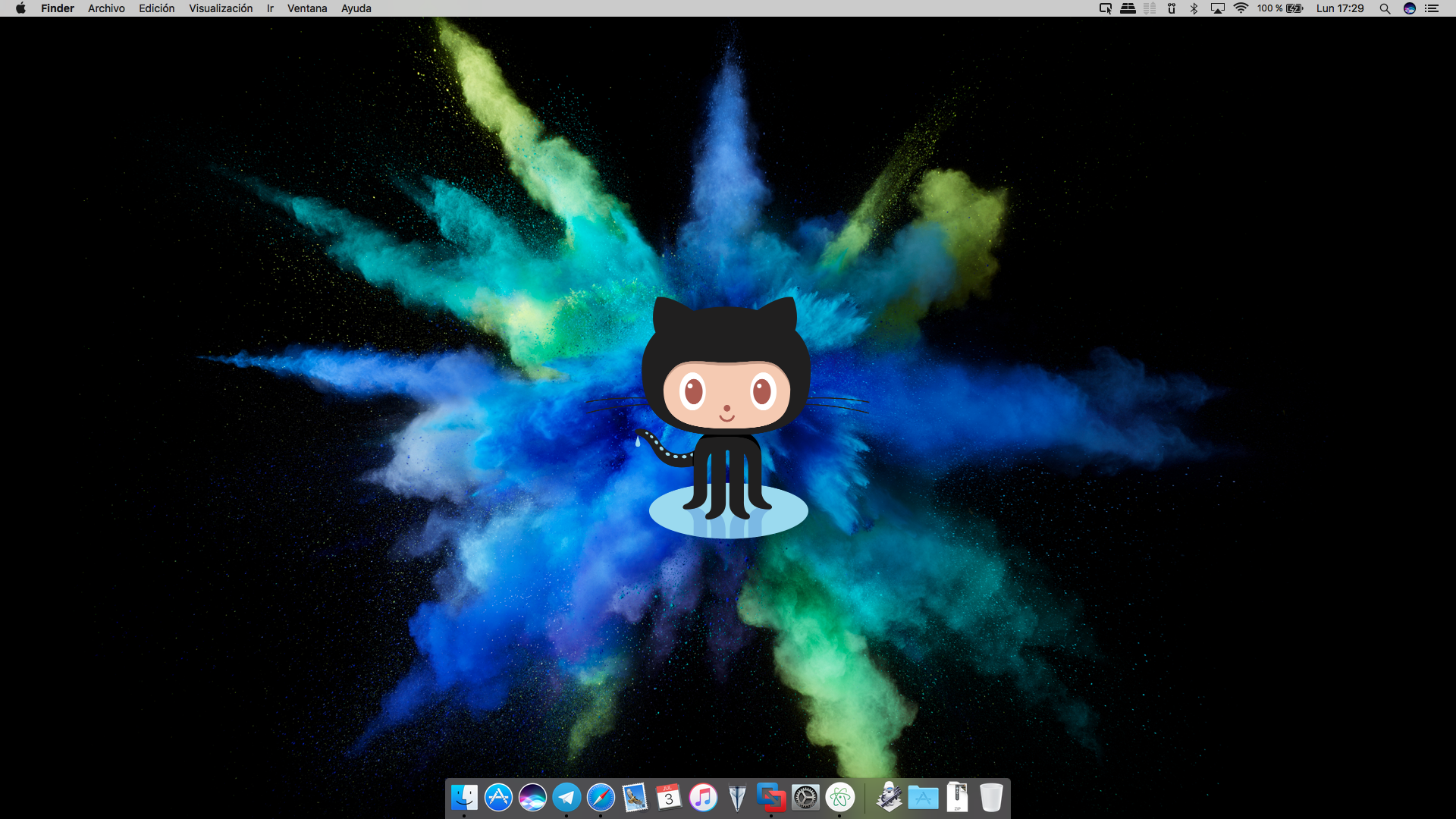Open Calendar showing JUL 3

point(669,797)
